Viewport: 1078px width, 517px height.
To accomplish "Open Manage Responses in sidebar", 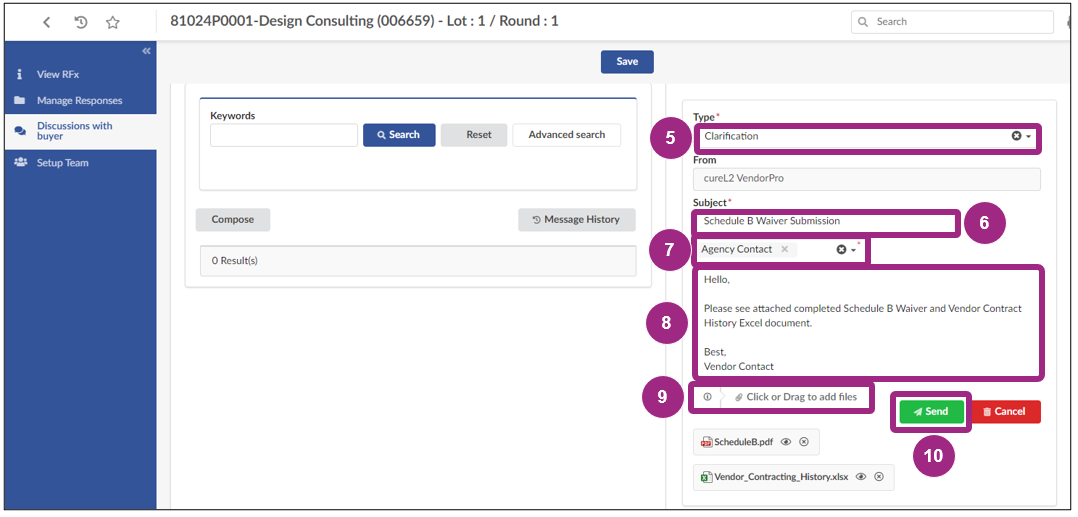I will coord(80,100).
